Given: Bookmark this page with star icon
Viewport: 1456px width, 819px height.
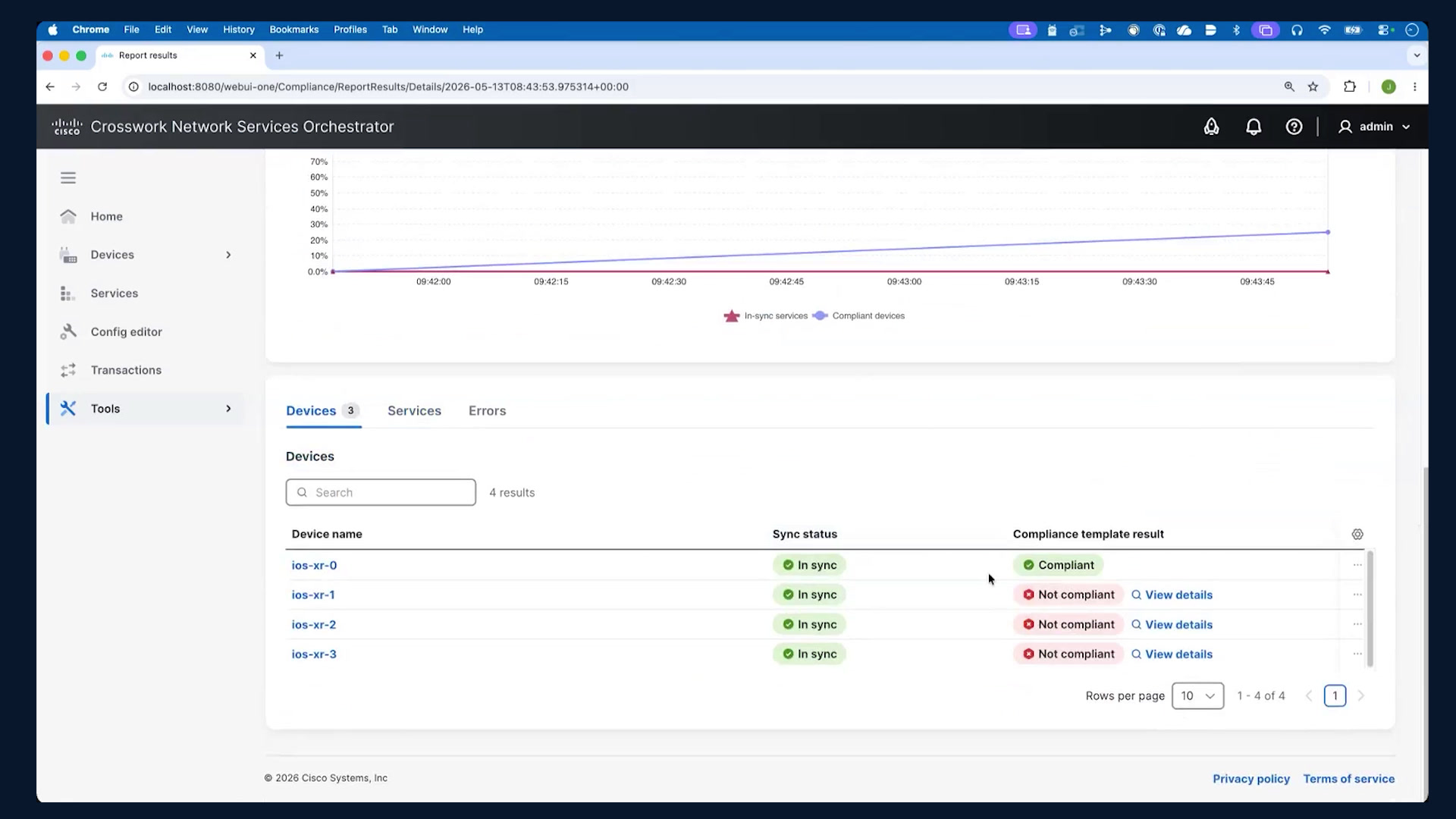Looking at the screenshot, I should point(1313,86).
